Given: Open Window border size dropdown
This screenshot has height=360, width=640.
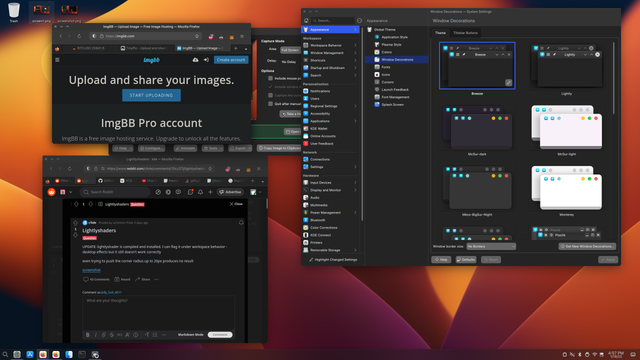Looking at the screenshot, I should point(491,247).
